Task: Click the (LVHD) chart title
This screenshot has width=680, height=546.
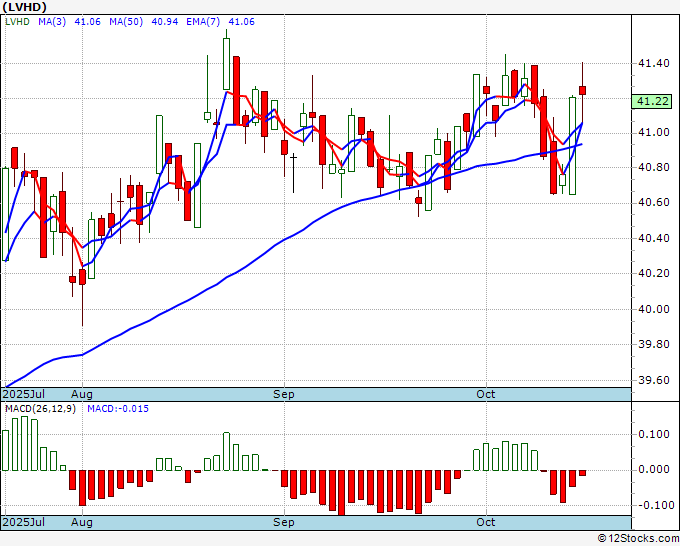Action: tap(24, 7)
